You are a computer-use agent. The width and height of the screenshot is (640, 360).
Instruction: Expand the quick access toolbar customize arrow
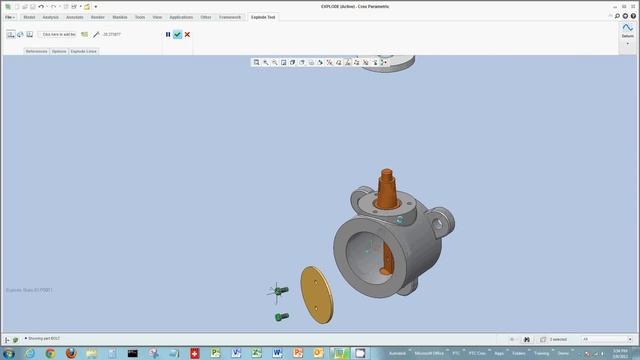[x=96, y=7]
